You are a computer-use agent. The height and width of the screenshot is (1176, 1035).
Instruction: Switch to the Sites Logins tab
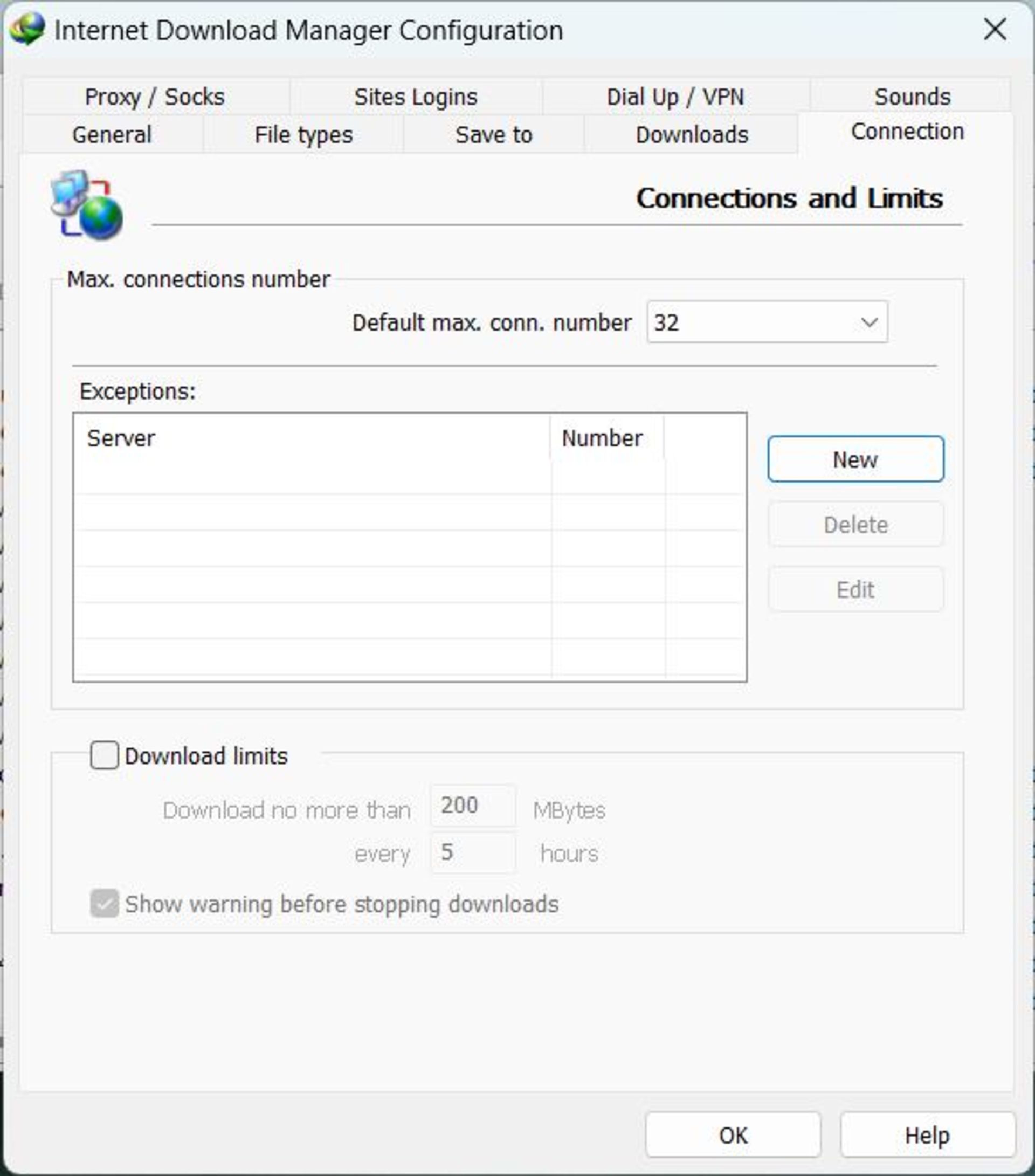point(416,97)
